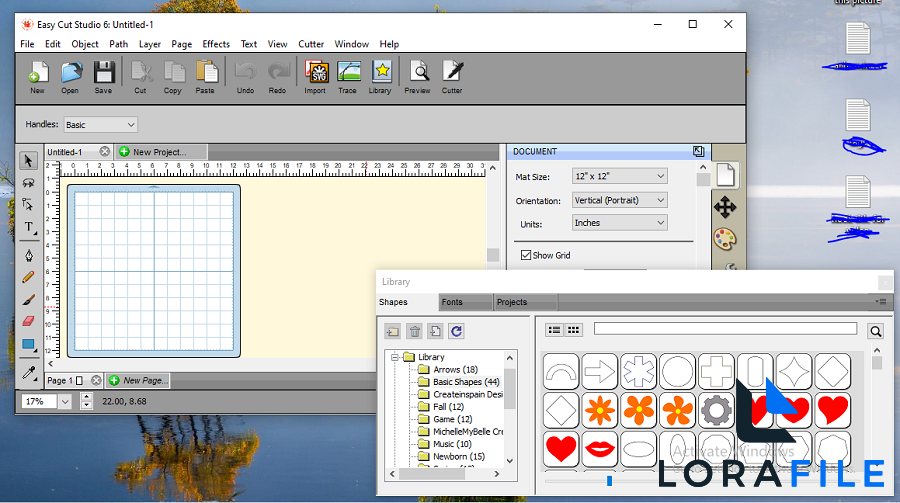This screenshot has height=503, width=900.
Task: Import an SVG with Import icon
Action: (315, 78)
